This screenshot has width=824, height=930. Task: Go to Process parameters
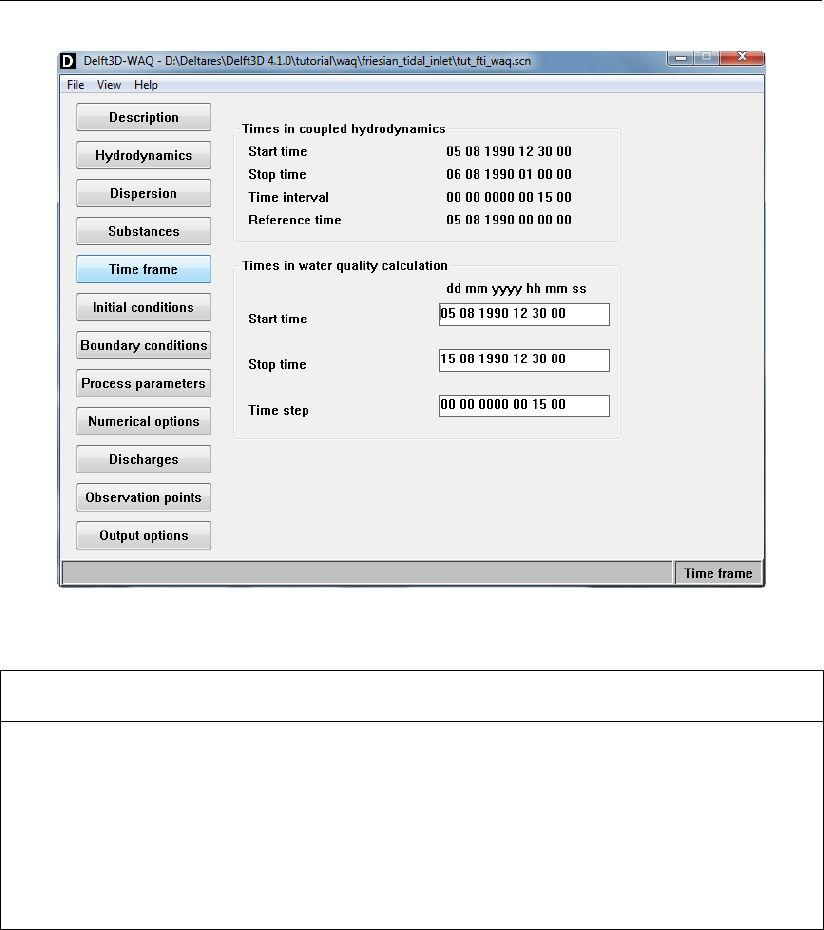[144, 383]
